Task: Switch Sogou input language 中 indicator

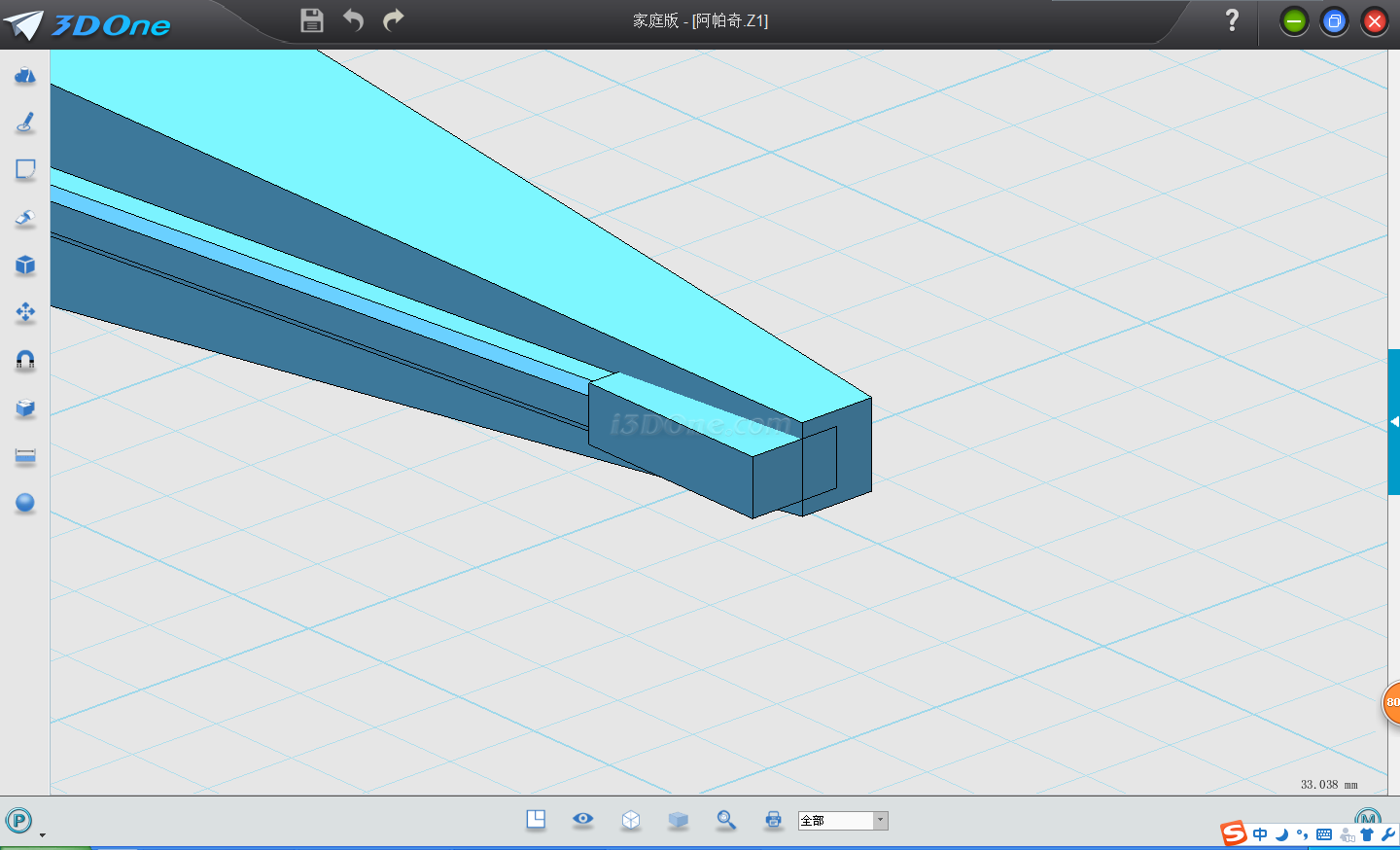Action: [x=1260, y=834]
